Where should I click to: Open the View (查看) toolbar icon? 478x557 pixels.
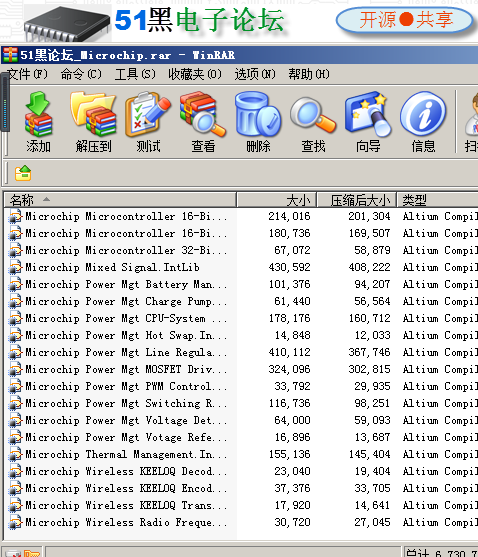[x=203, y=121]
